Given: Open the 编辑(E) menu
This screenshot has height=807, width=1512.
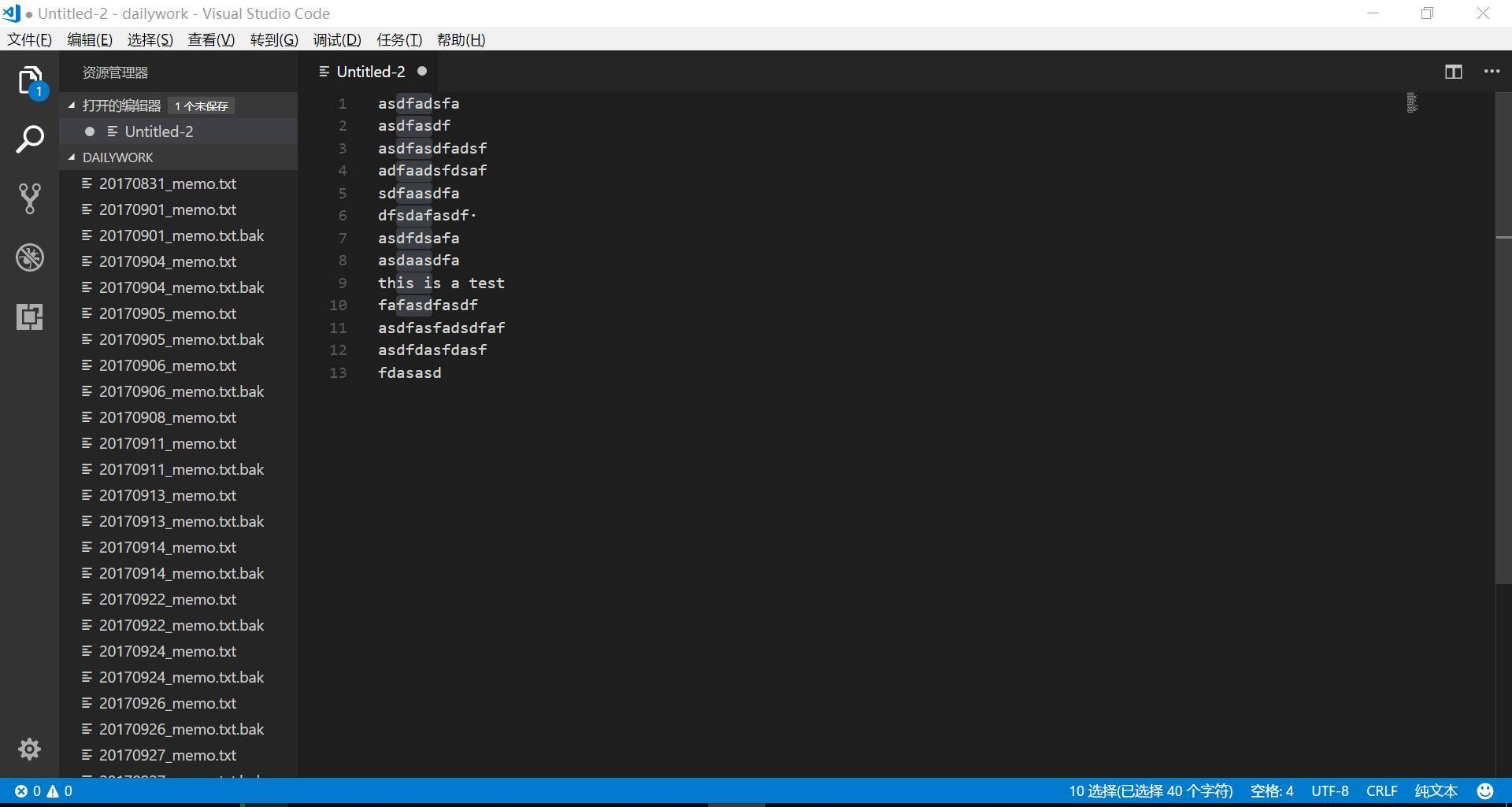Looking at the screenshot, I should pos(90,39).
